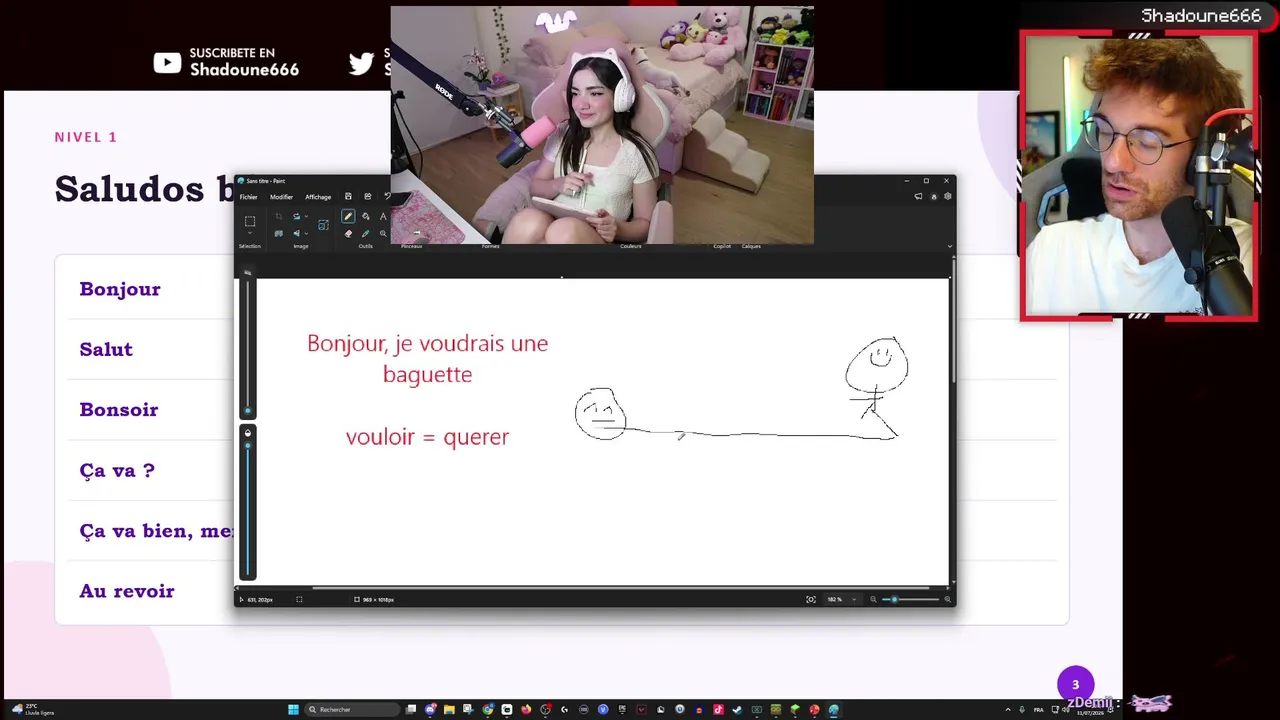Click the Copilot label in the ribbon
The width and height of the screenshot is (1280, 720).
722,246
